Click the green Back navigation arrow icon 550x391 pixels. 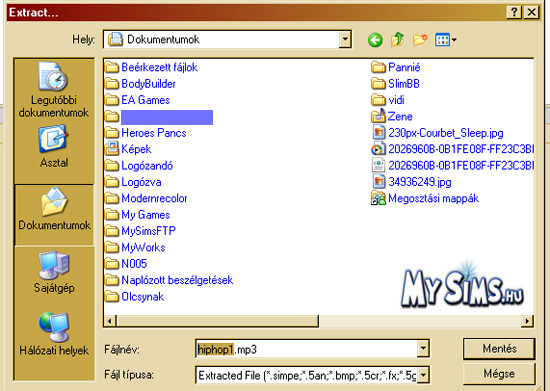[375, 40]
